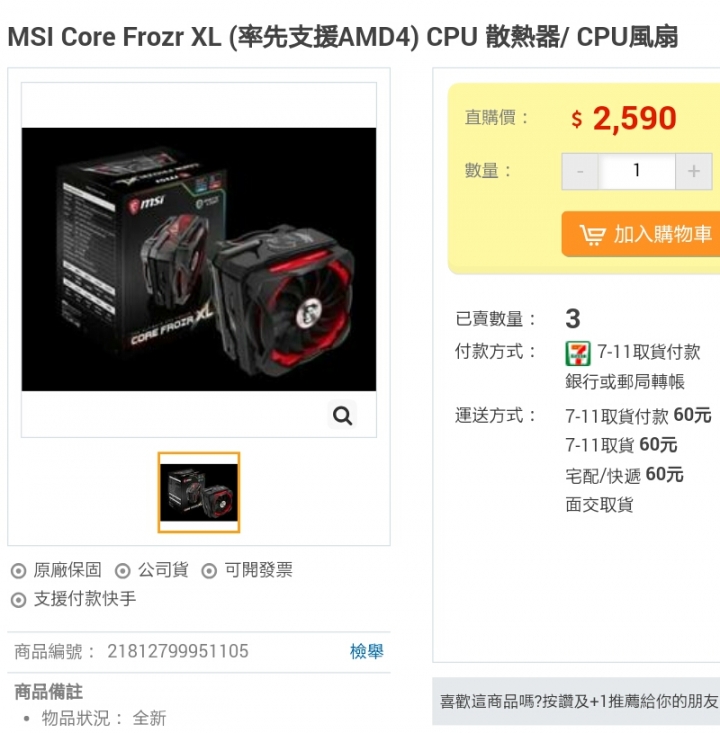720x733 pixels.
Task: Click the 面交取貨 pickup option
Action: point(599,505)
